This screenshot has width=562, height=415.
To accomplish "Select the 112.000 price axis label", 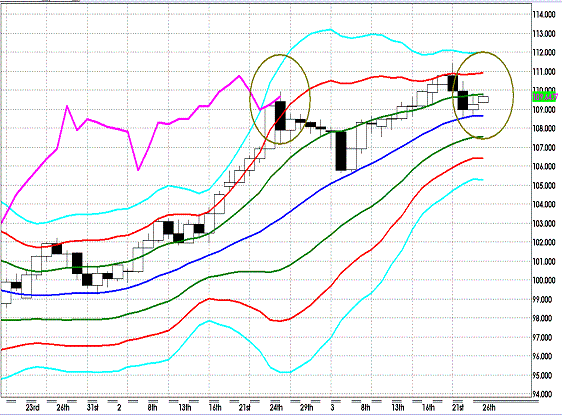I will (544, 53).
